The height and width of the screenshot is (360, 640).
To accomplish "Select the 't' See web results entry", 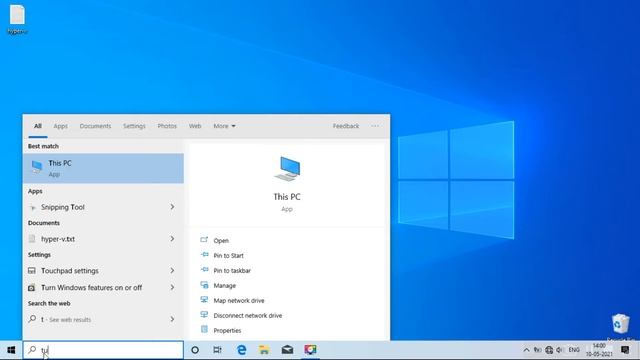I will click(96, 320).
